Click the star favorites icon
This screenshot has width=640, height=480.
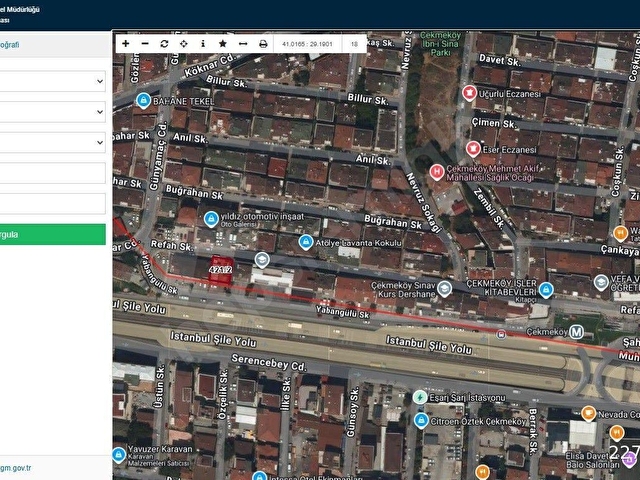(222, 44)
